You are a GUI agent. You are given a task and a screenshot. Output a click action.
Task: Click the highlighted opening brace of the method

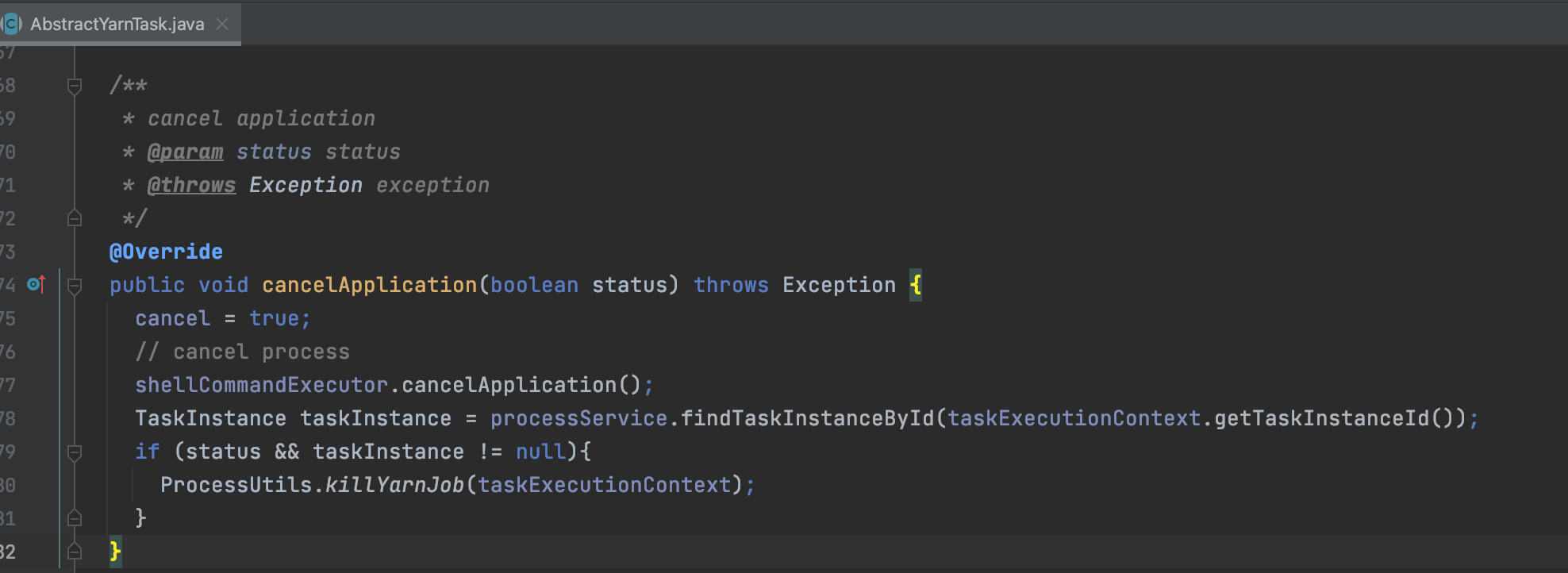point(916,285)
